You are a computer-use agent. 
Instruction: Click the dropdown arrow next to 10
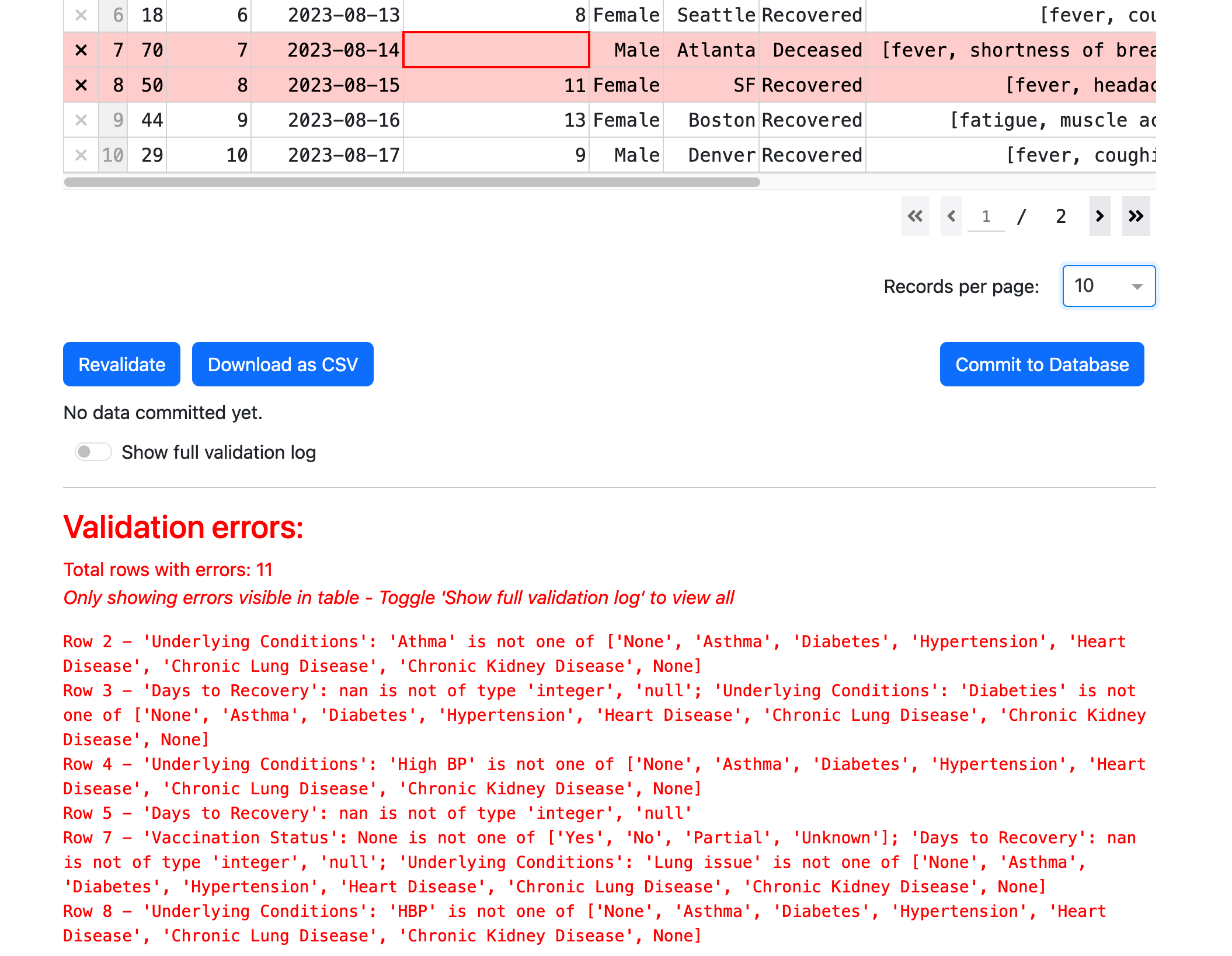pos(1137,287)
